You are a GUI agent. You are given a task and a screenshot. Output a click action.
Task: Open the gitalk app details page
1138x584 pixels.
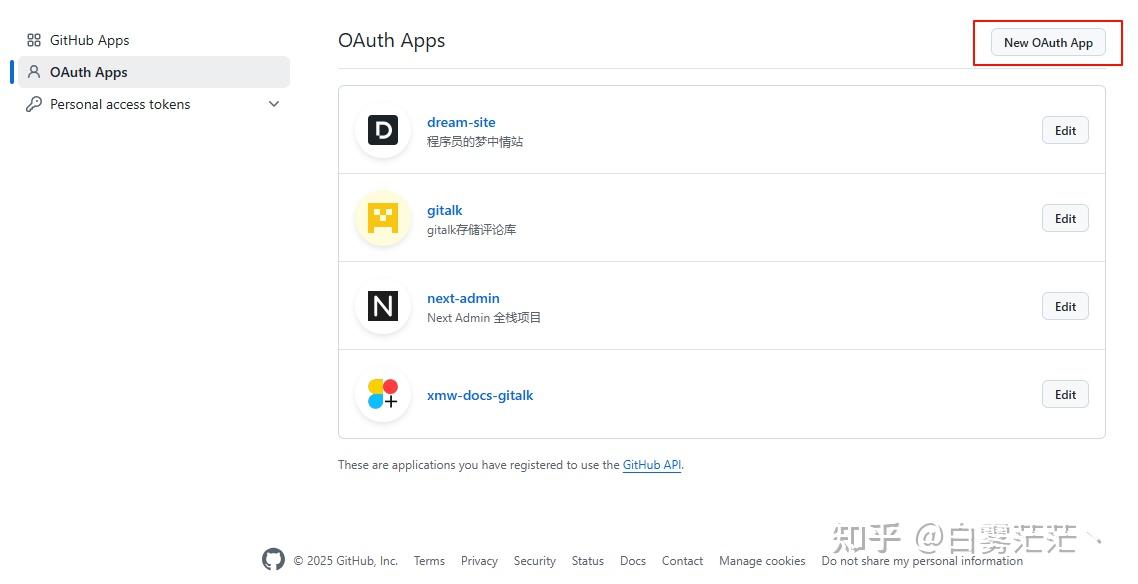(x=444, y=210)
